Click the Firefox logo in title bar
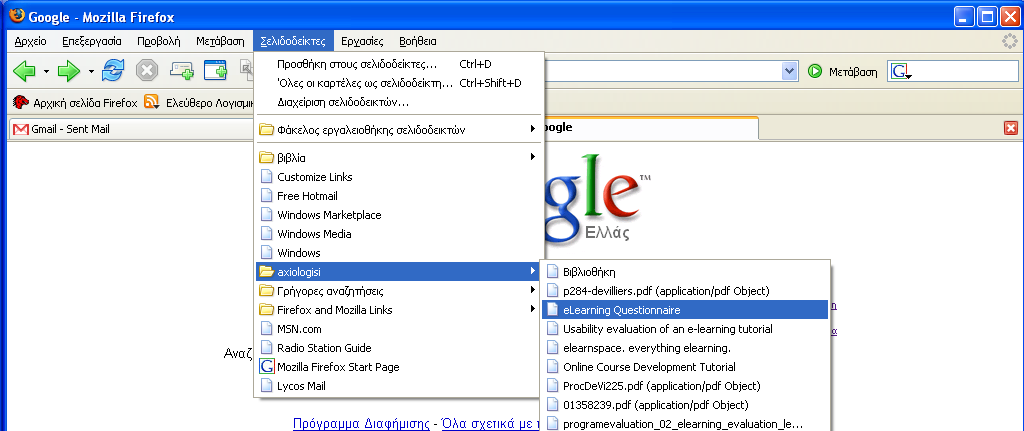 point(17,16)
